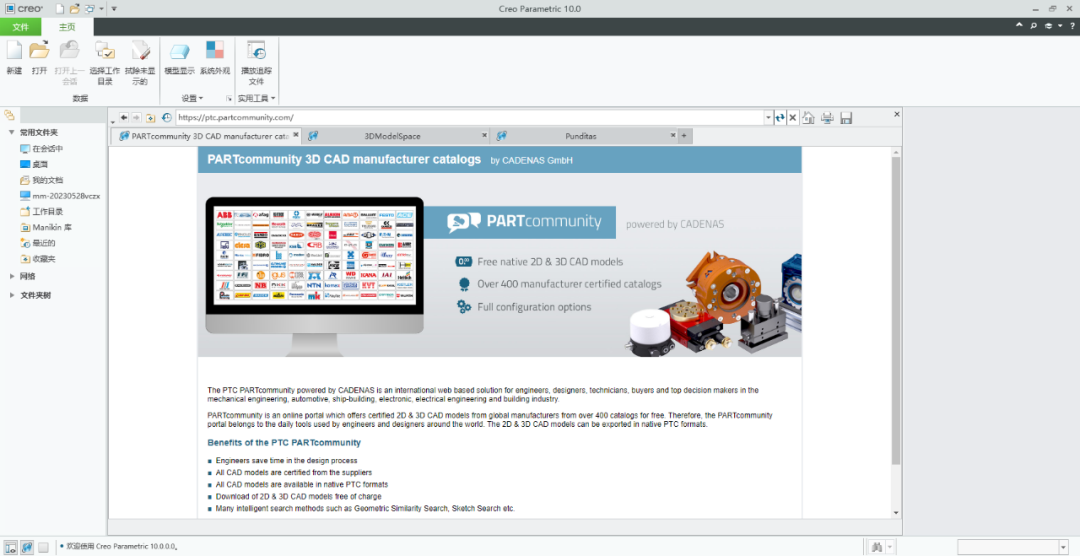Click the browser home page icon
1080x556 pixels.
tap(808, 118)
